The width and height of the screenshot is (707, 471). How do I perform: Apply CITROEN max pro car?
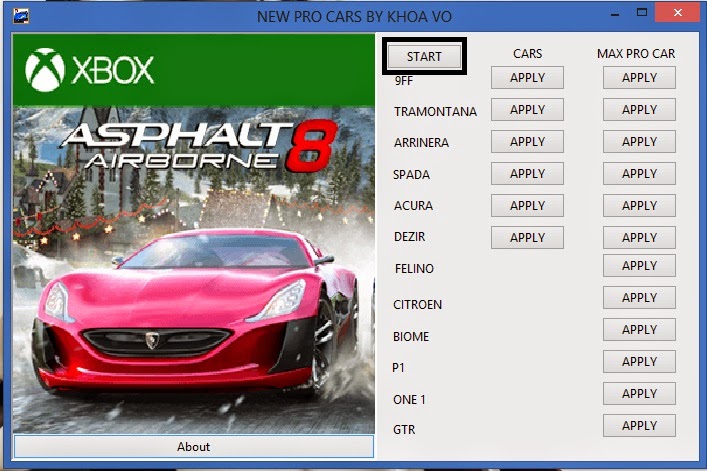(x=639, y=297)
